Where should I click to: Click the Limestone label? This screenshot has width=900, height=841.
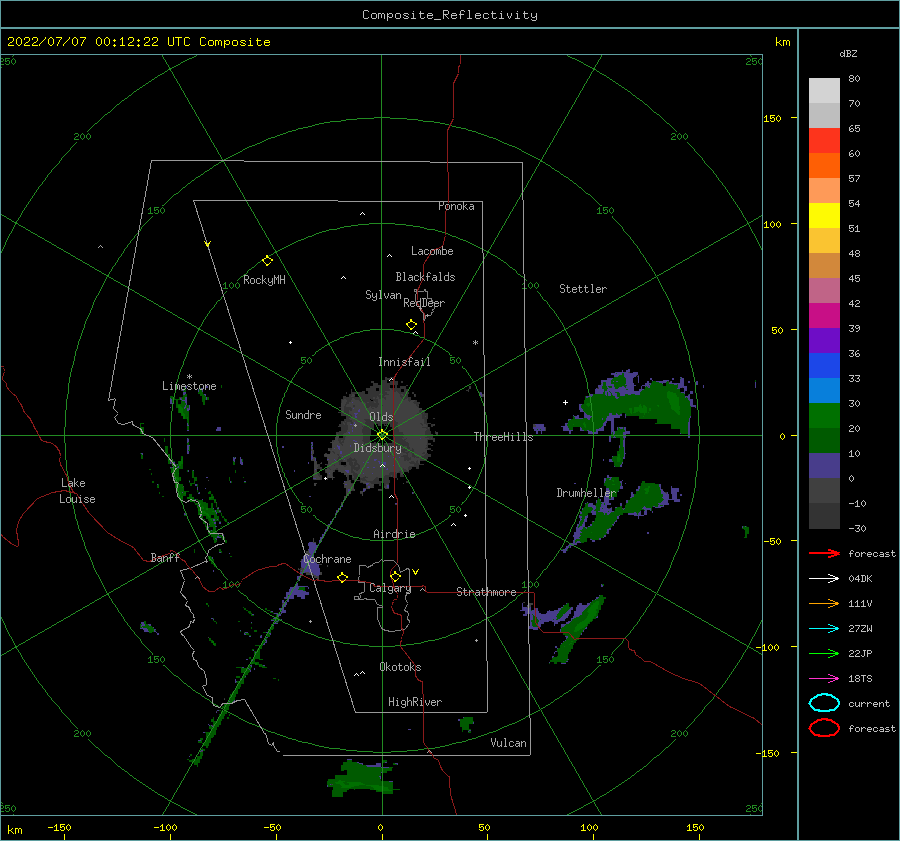(189, 386)
